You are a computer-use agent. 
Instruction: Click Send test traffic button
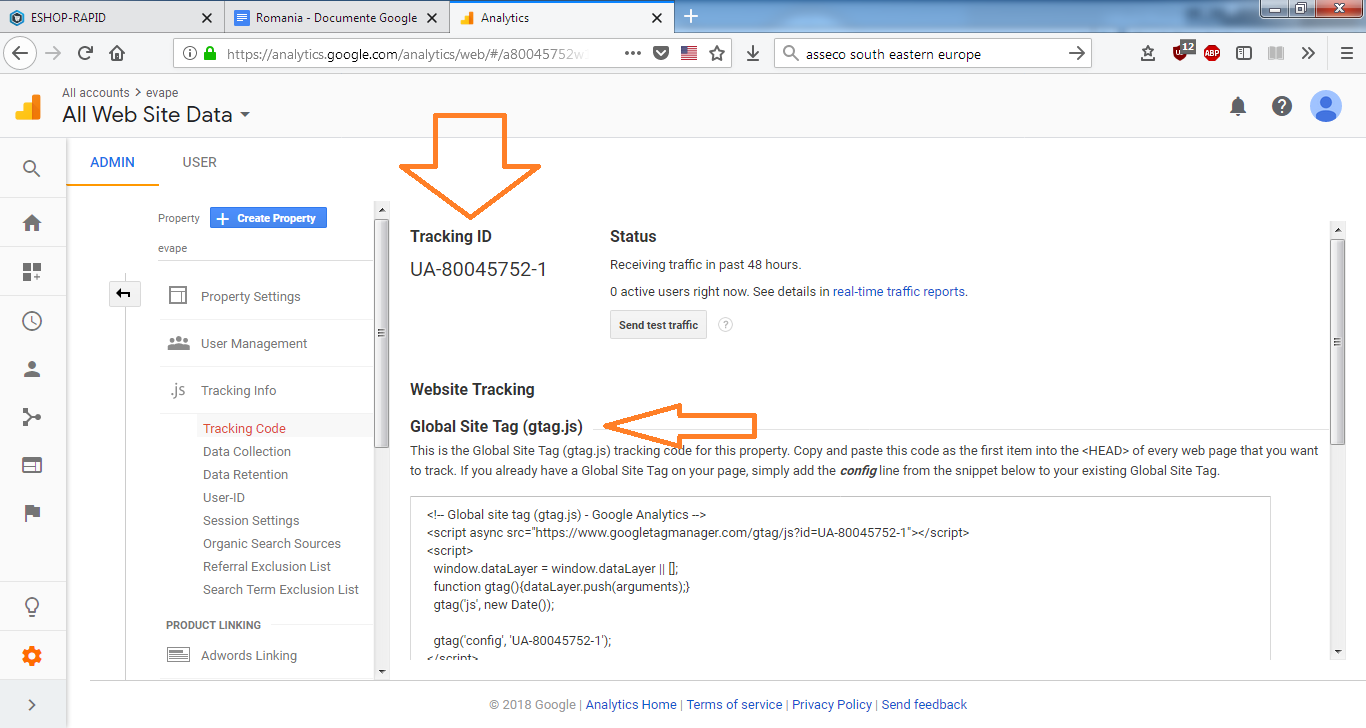(658, 325)
